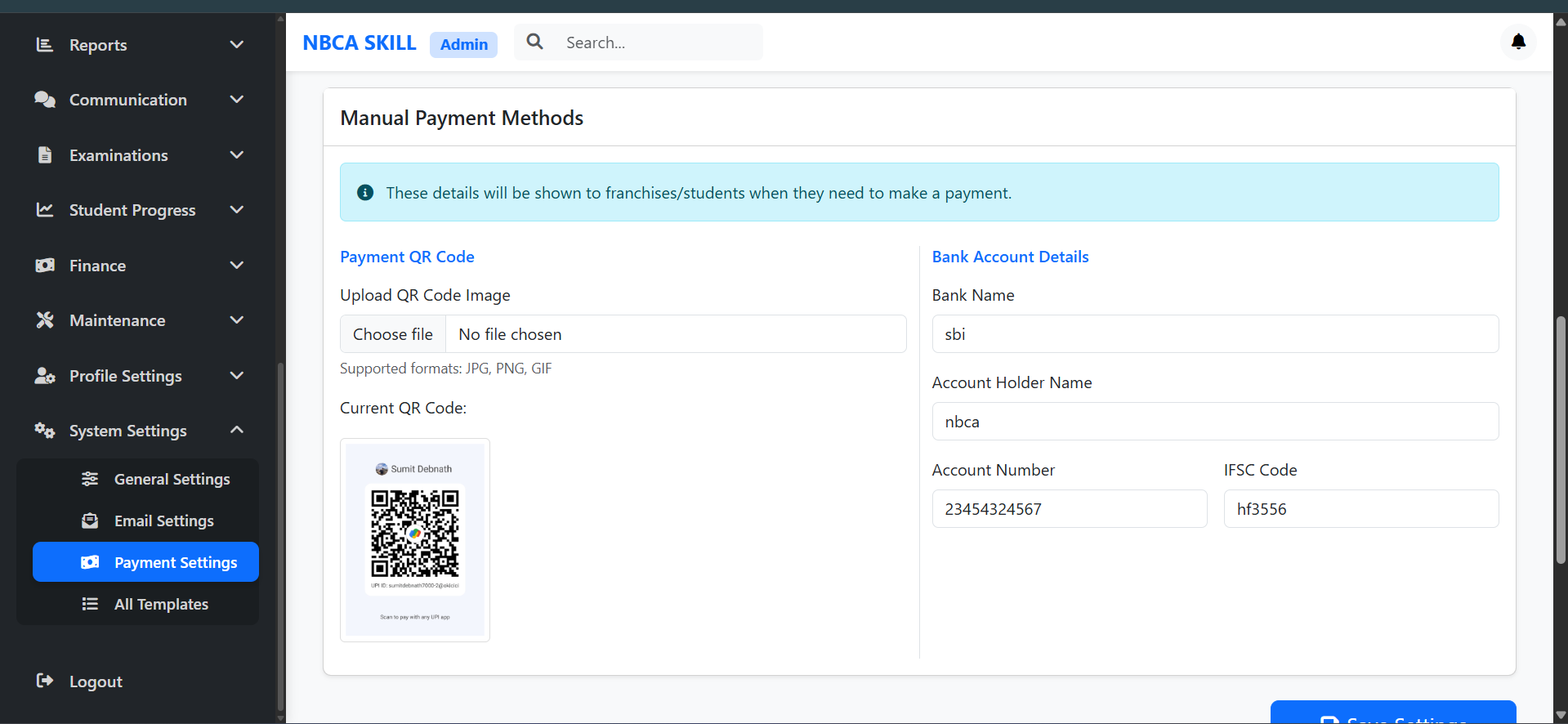Click the Finance money icon
Viewport: 1568px width, 724px height.
45,266
